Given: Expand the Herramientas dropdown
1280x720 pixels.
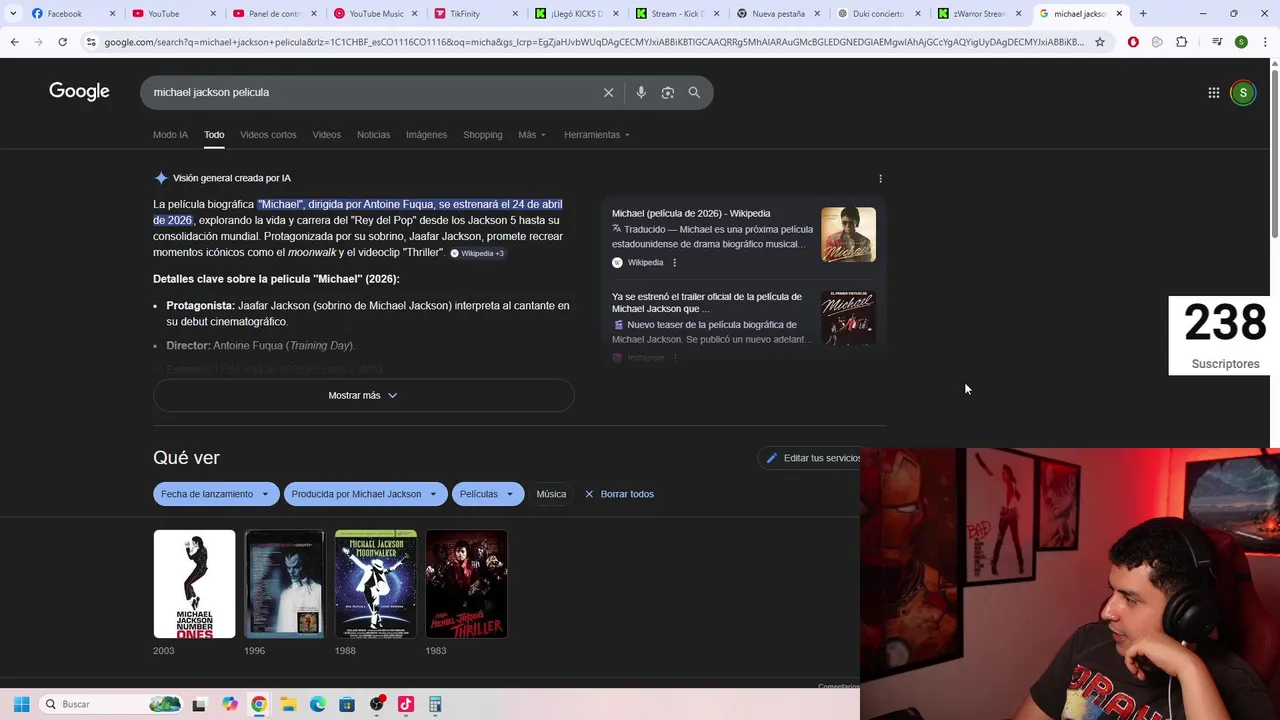Looking at the screenshot, I should [x=597, y=134].
